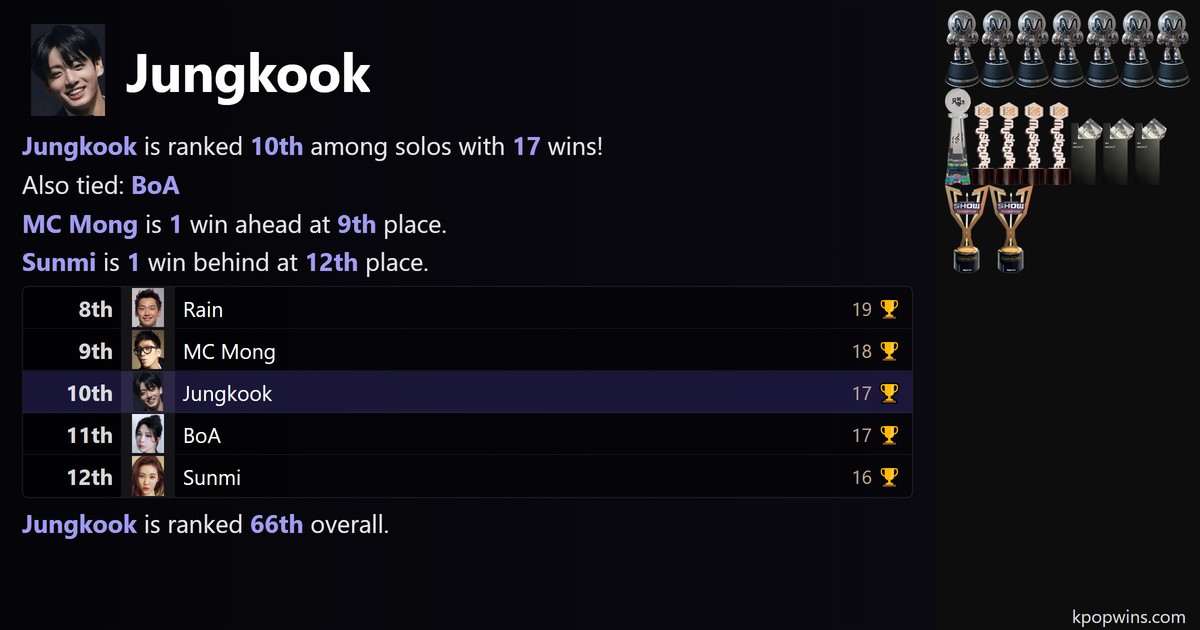
Task: Click the trophy icon beside MC Mong's 18
Action: 889,352
